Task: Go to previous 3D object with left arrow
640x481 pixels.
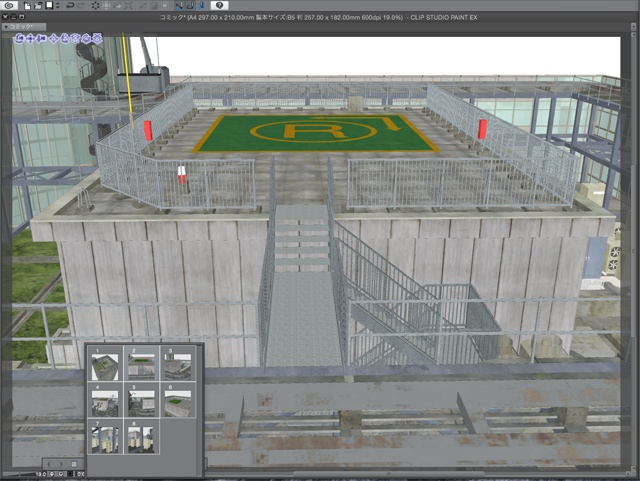Action: point(49,464)
